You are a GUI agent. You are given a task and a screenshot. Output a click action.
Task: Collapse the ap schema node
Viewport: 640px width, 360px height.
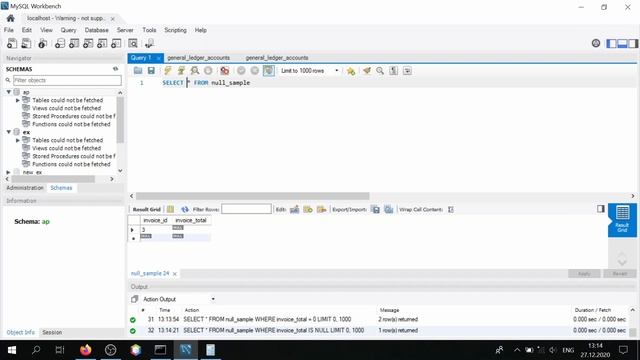[x=9, y=92]
